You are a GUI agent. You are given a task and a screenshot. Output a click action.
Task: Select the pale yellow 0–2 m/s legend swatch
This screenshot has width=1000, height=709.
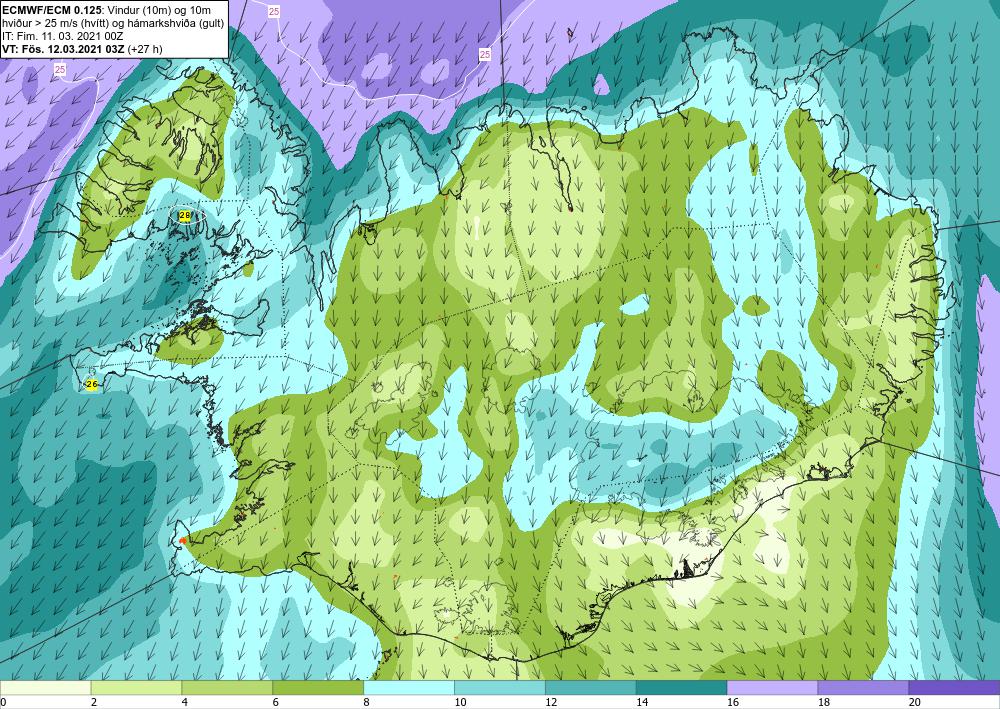45,688
